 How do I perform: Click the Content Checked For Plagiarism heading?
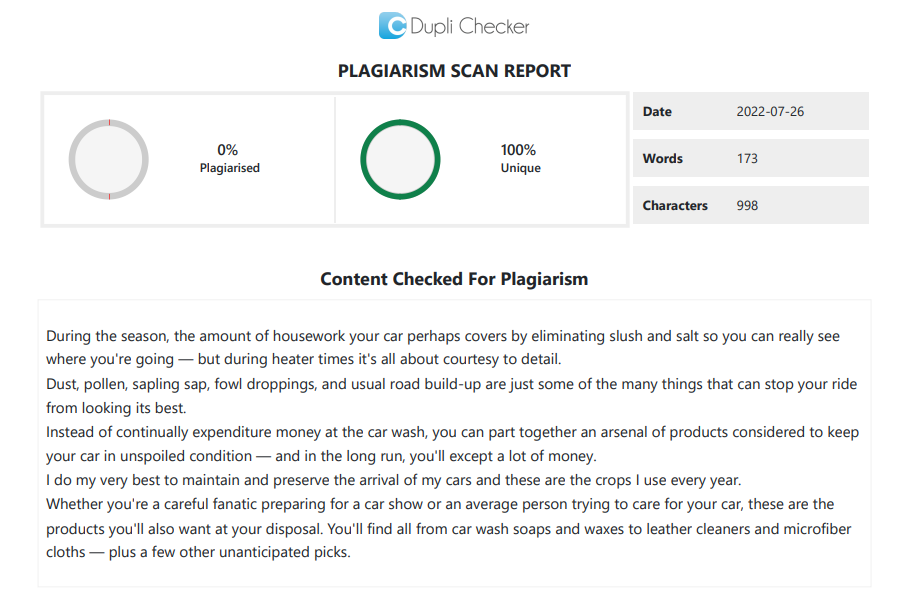454,279
